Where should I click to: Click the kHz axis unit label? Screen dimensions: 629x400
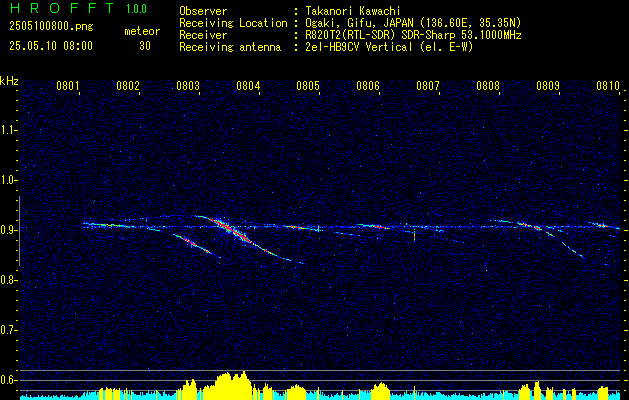click(x=9, y=81)
